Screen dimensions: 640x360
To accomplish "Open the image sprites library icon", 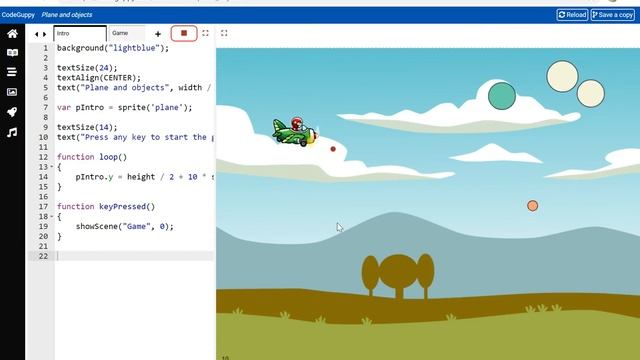I will tap(12, 92).
